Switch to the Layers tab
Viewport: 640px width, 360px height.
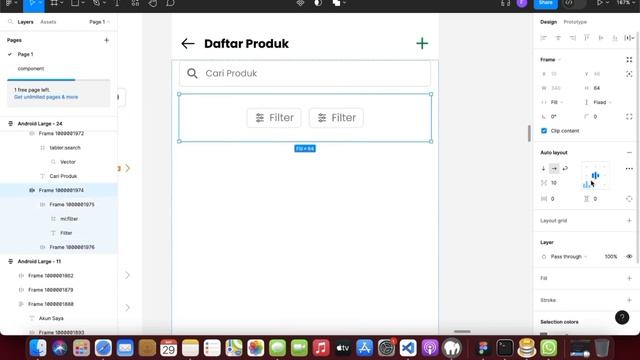click(x=25, y=22)
